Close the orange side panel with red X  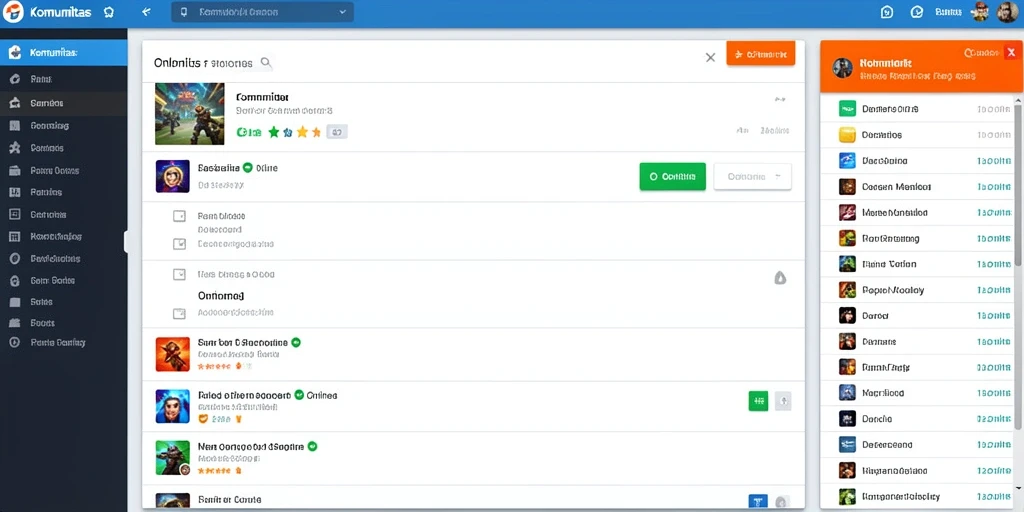point(1011,52)
